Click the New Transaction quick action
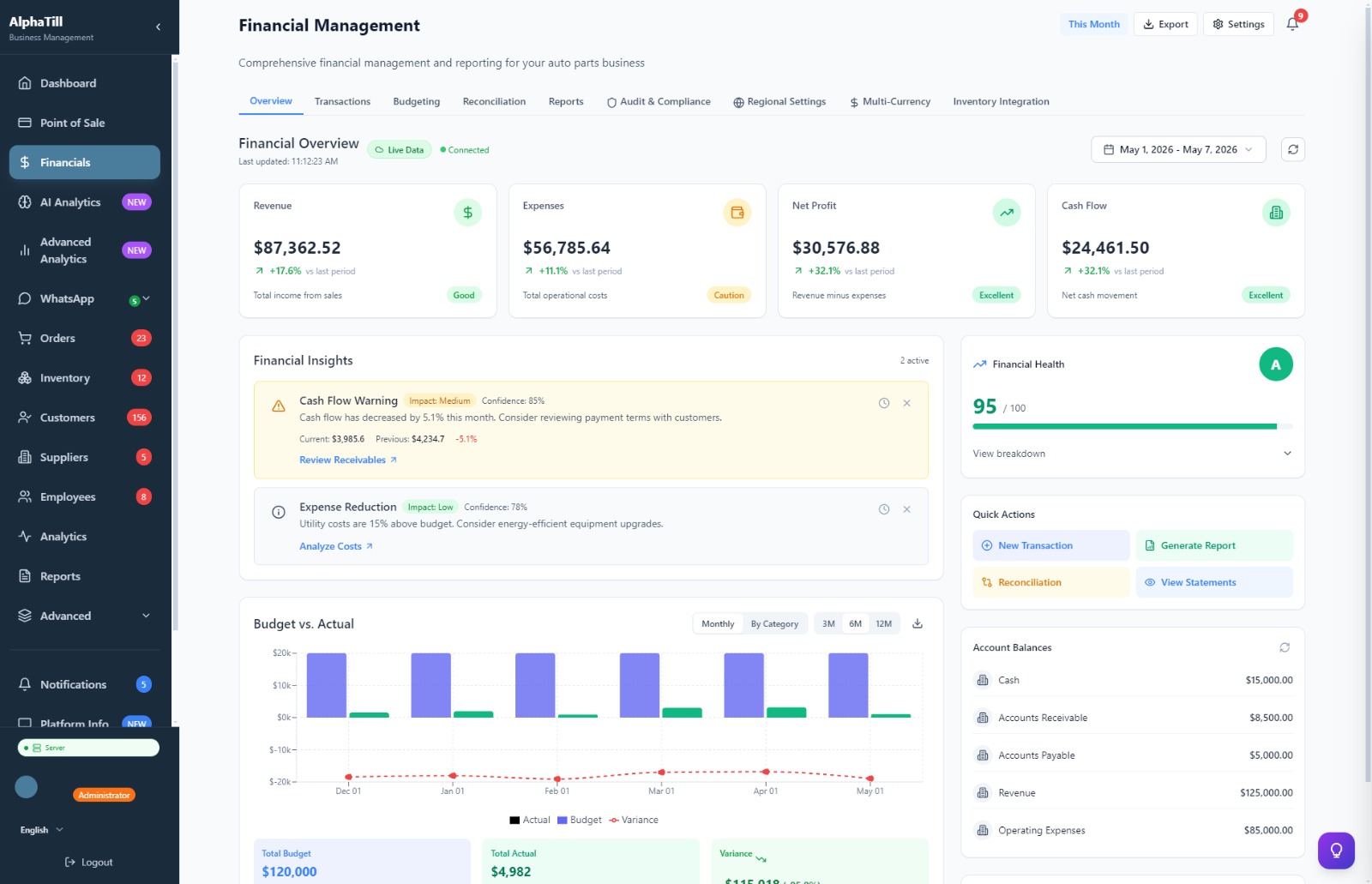Viewport: 1372px width, 884px height. coord(1050,545)
